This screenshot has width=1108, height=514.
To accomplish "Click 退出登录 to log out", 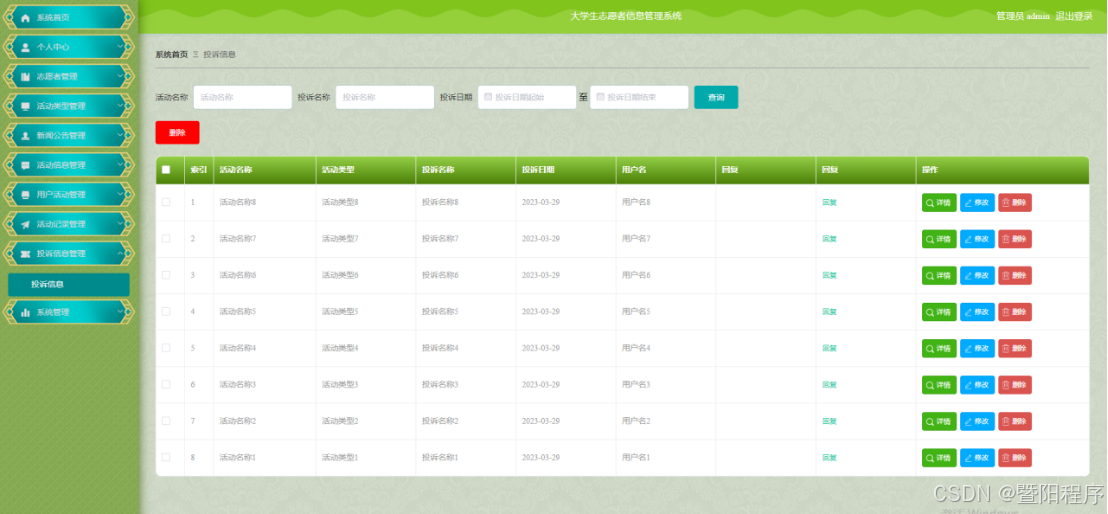I will pyautogui.click(x=1074, y=16).
